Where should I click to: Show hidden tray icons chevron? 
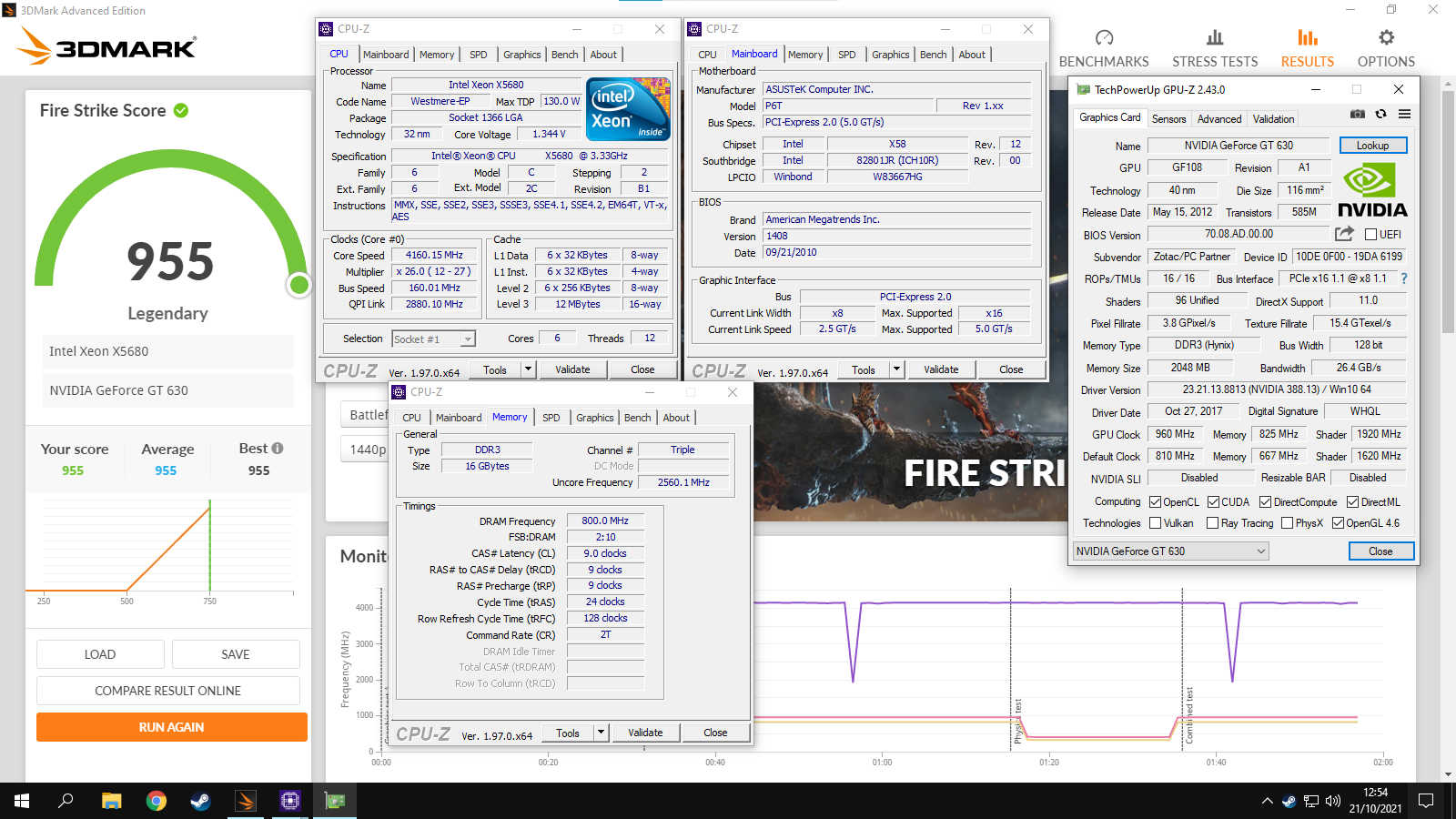click(x=1267, y=801)
